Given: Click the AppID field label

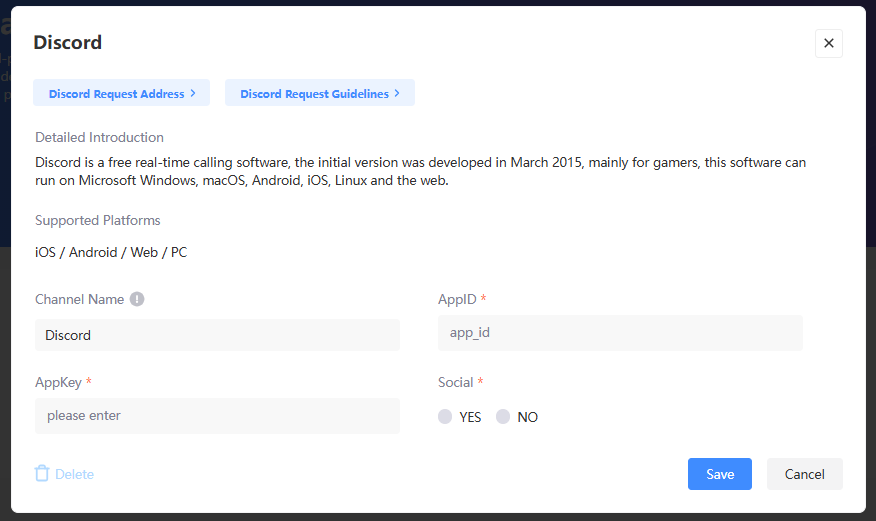Looking at the screenshot, I should [x=456, y=299].
